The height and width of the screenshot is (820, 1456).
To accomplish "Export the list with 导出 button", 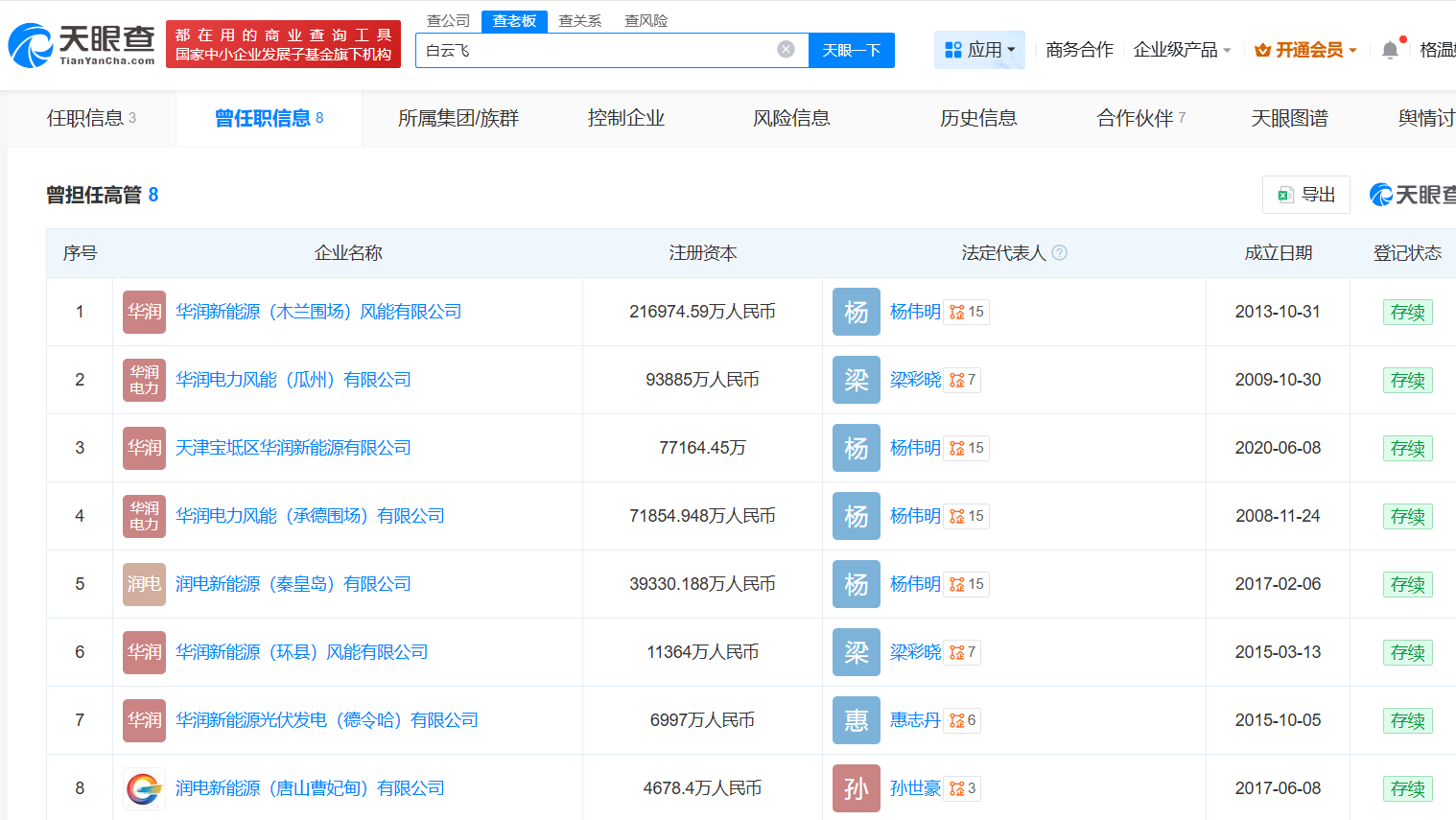I will [x=1306, y=195].
